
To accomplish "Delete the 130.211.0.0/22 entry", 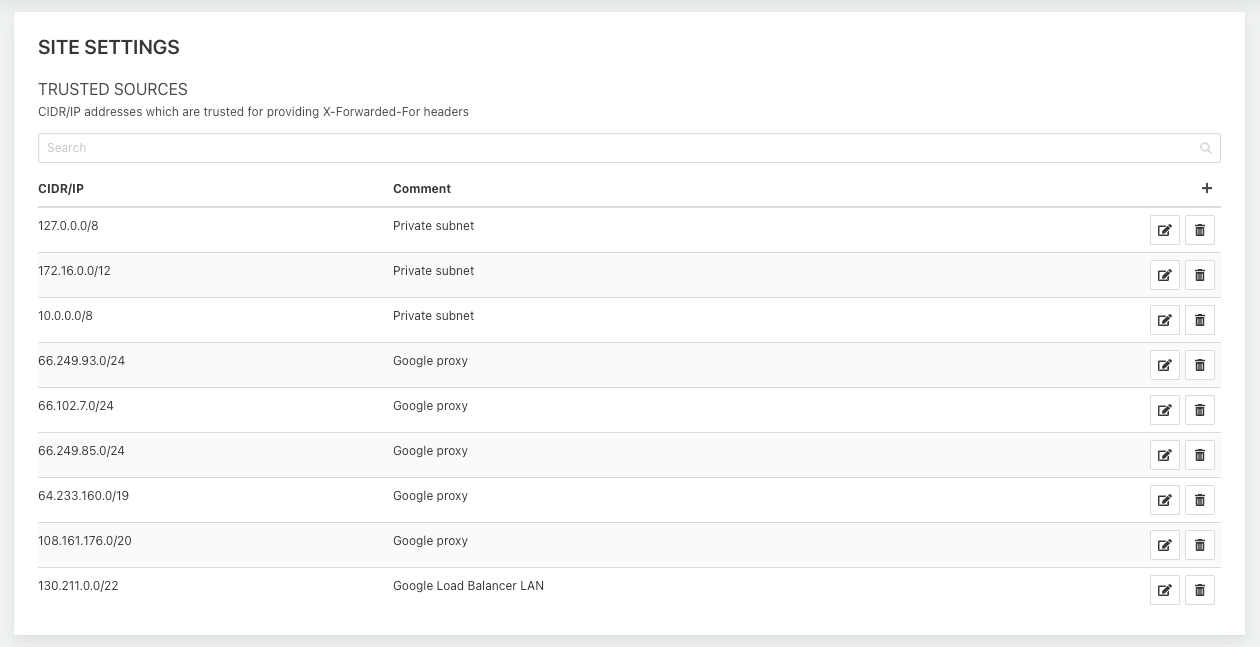I will (x=1200, y=590).
